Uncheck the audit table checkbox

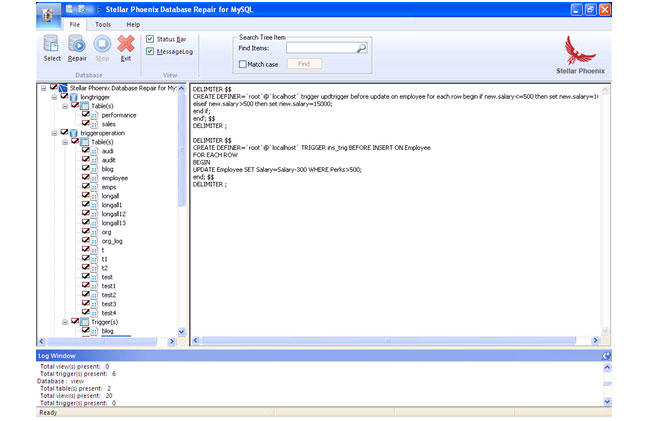click(85, 160)
